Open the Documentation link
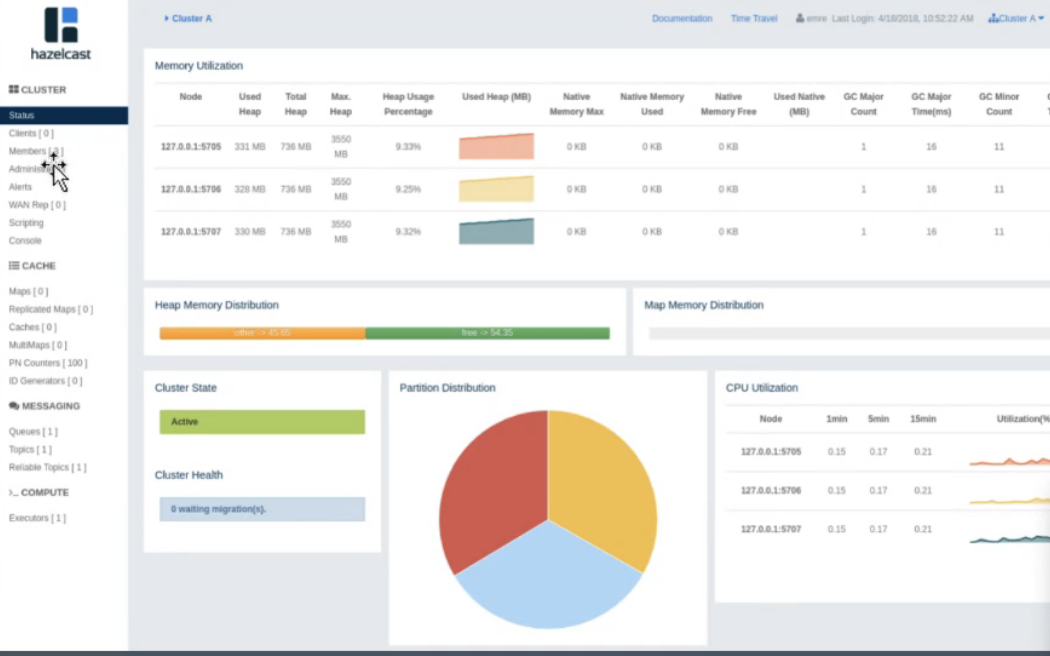1050x656 pixels. [682, 18]
